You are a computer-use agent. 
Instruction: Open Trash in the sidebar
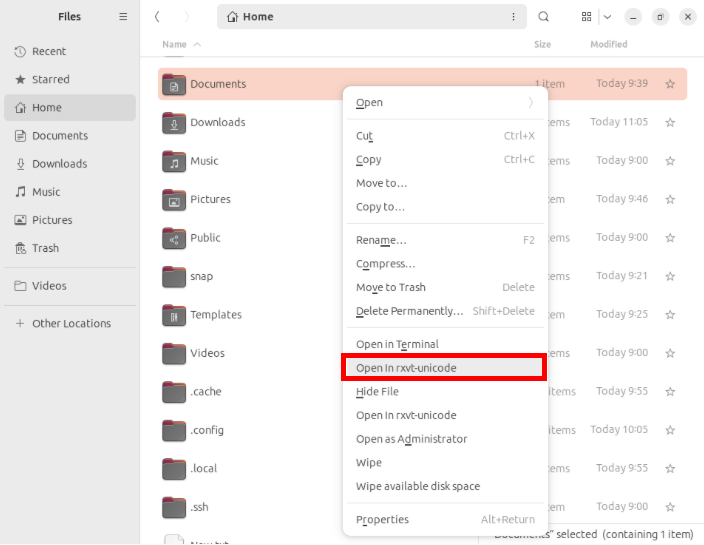point(45,248)
